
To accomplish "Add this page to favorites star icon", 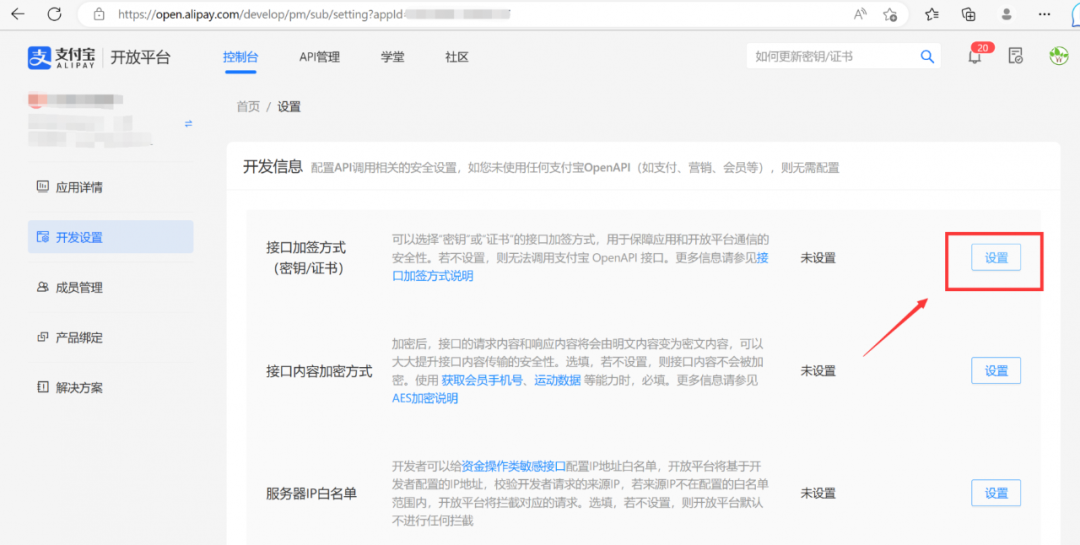I will click(890, 14).
